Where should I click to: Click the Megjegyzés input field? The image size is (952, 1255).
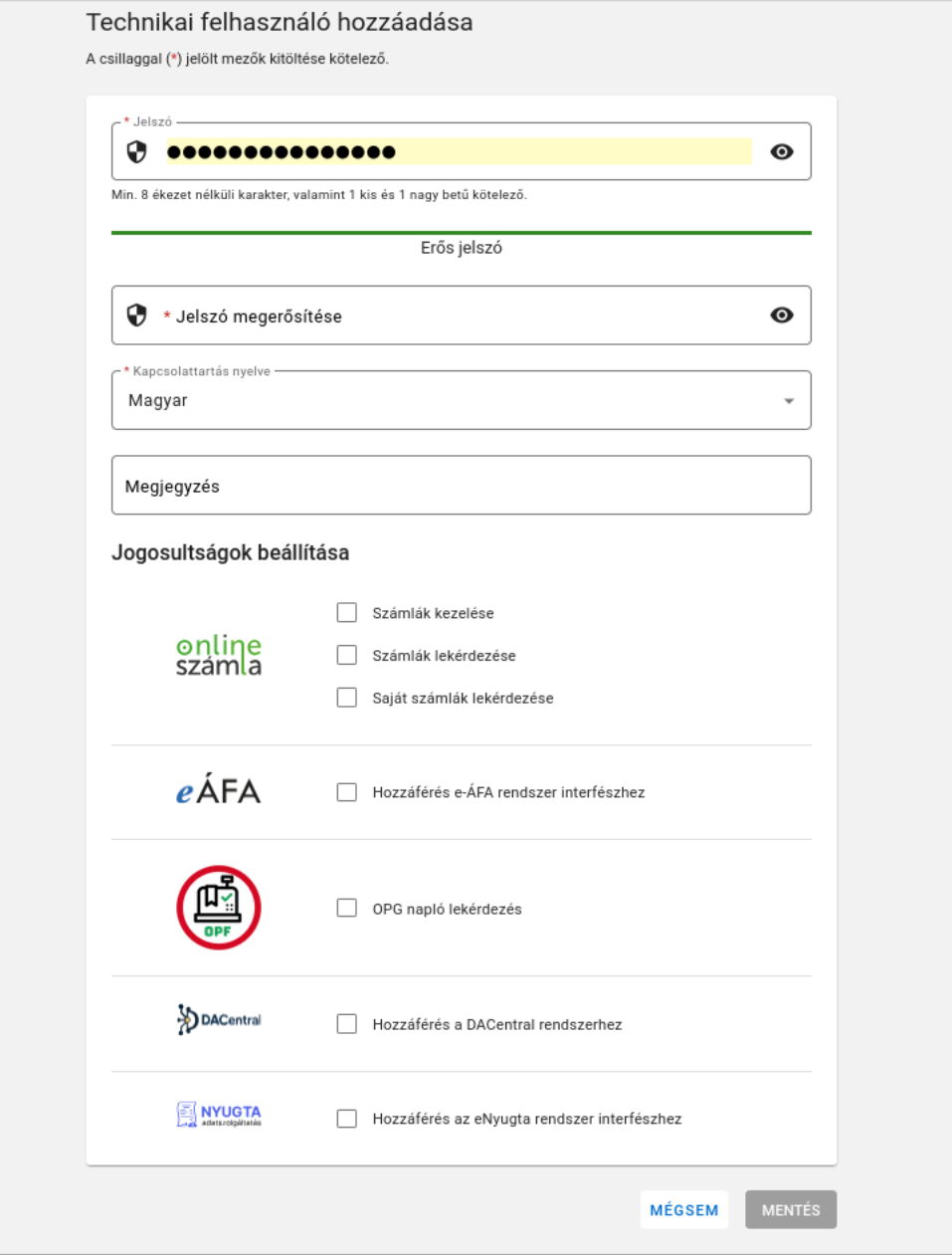coord(462,486)
